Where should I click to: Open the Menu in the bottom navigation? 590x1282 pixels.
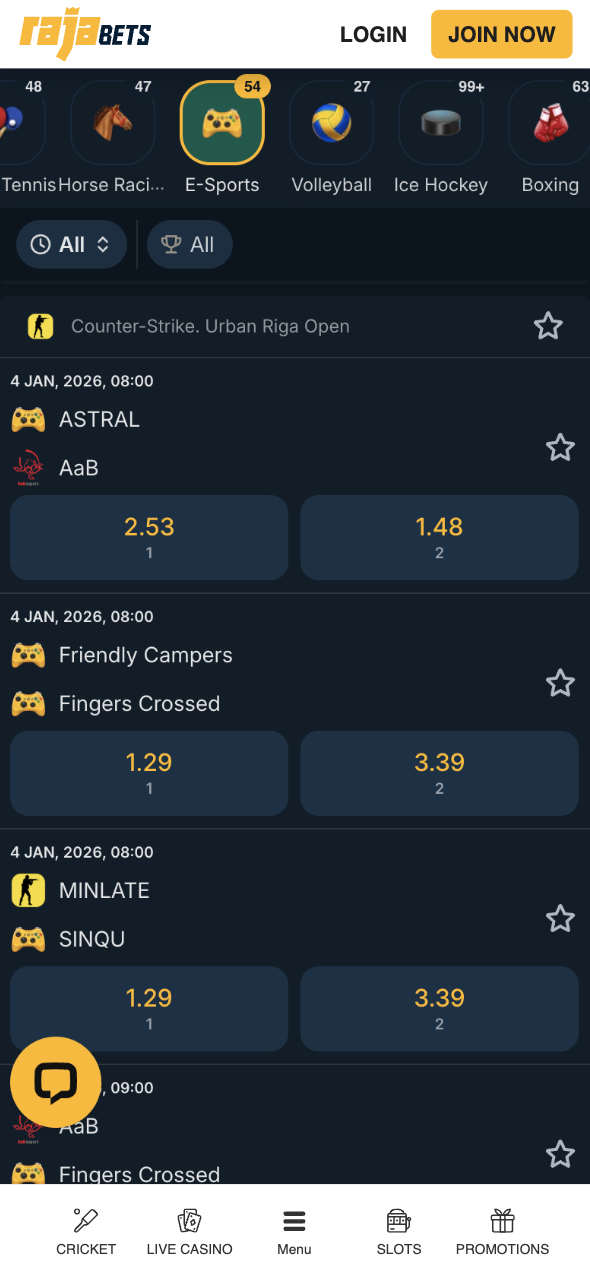[x=294, y=1229]
